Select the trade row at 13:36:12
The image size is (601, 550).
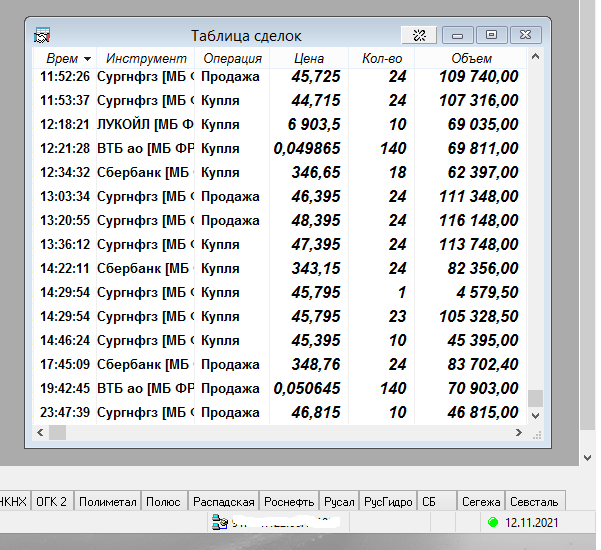(x=280, y=244)
